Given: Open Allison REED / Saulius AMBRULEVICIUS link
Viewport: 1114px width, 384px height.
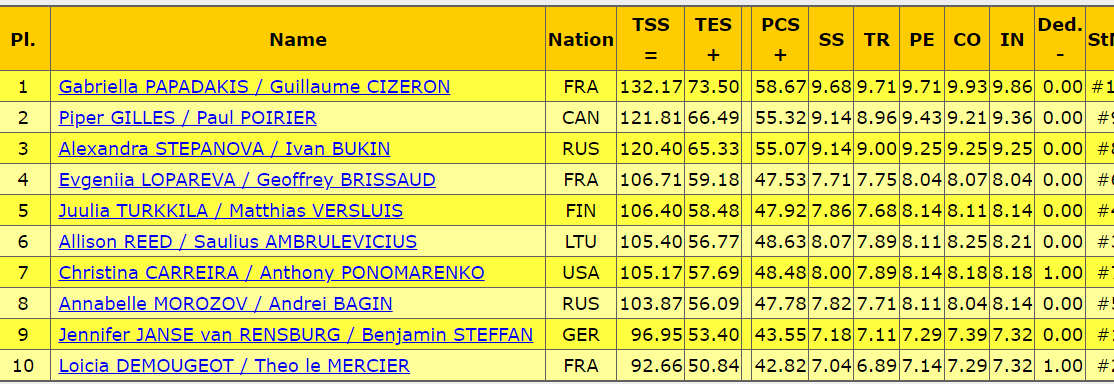Looking at the screenshot, I should (x=238, y=242).
